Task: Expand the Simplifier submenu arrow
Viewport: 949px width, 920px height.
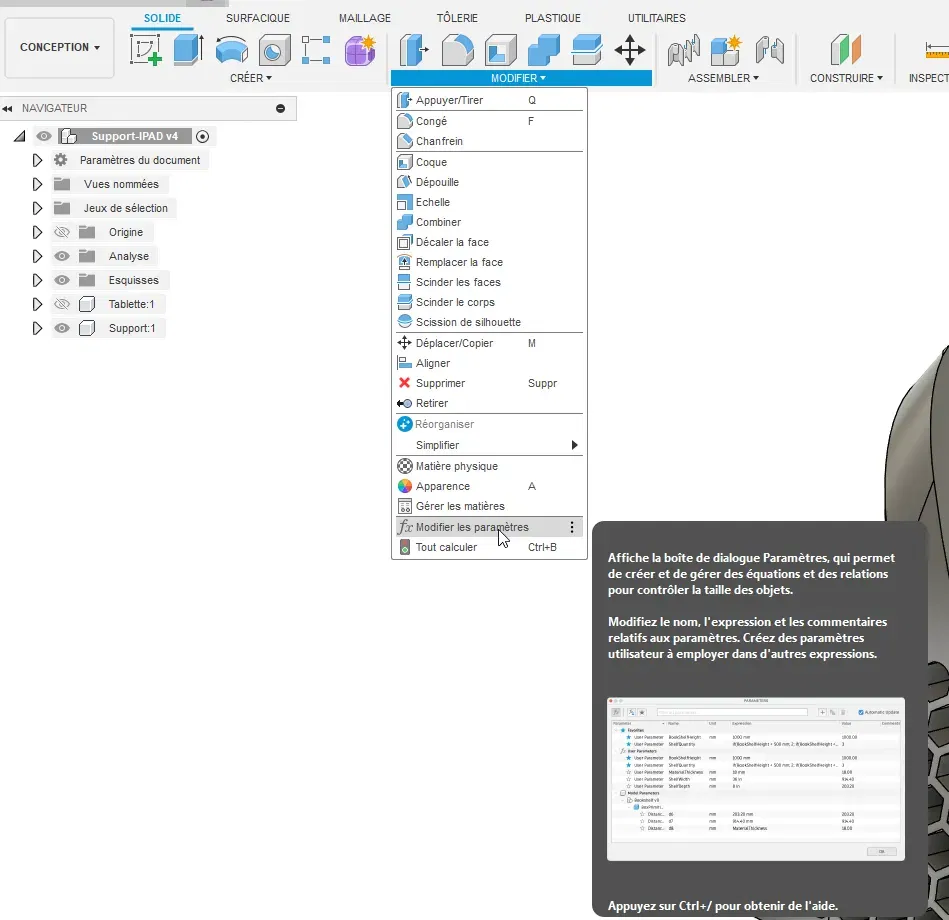Action: (574, 445)
